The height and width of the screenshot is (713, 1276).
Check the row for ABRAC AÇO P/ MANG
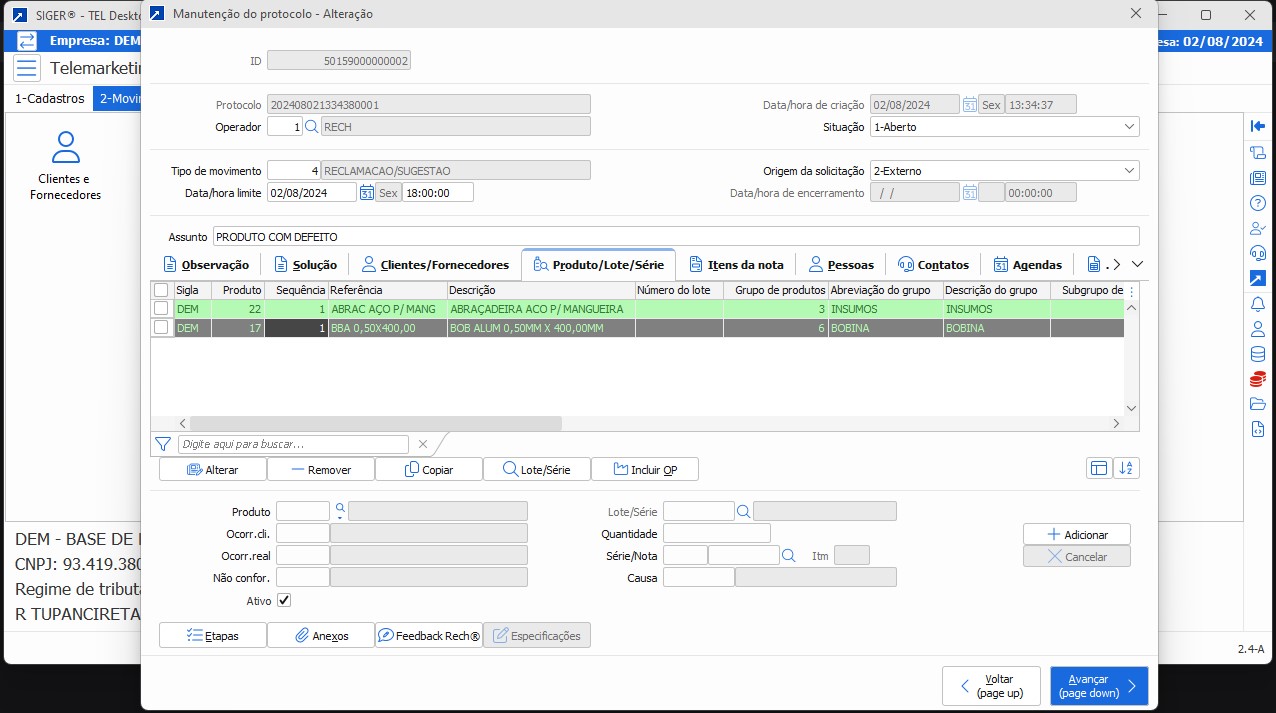tap(161, 309)
